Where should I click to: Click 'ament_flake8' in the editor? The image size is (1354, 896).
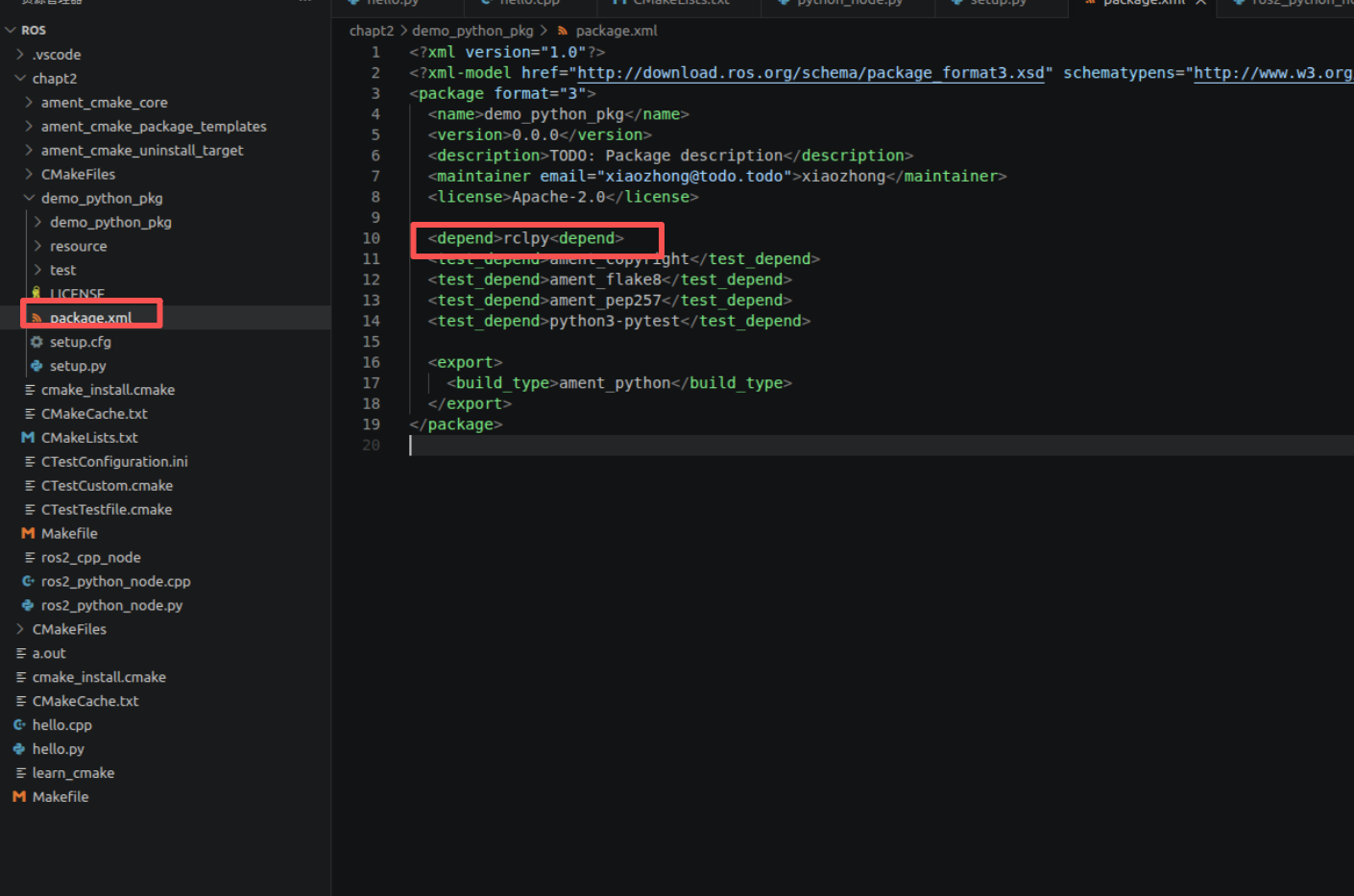pos(606,279)
